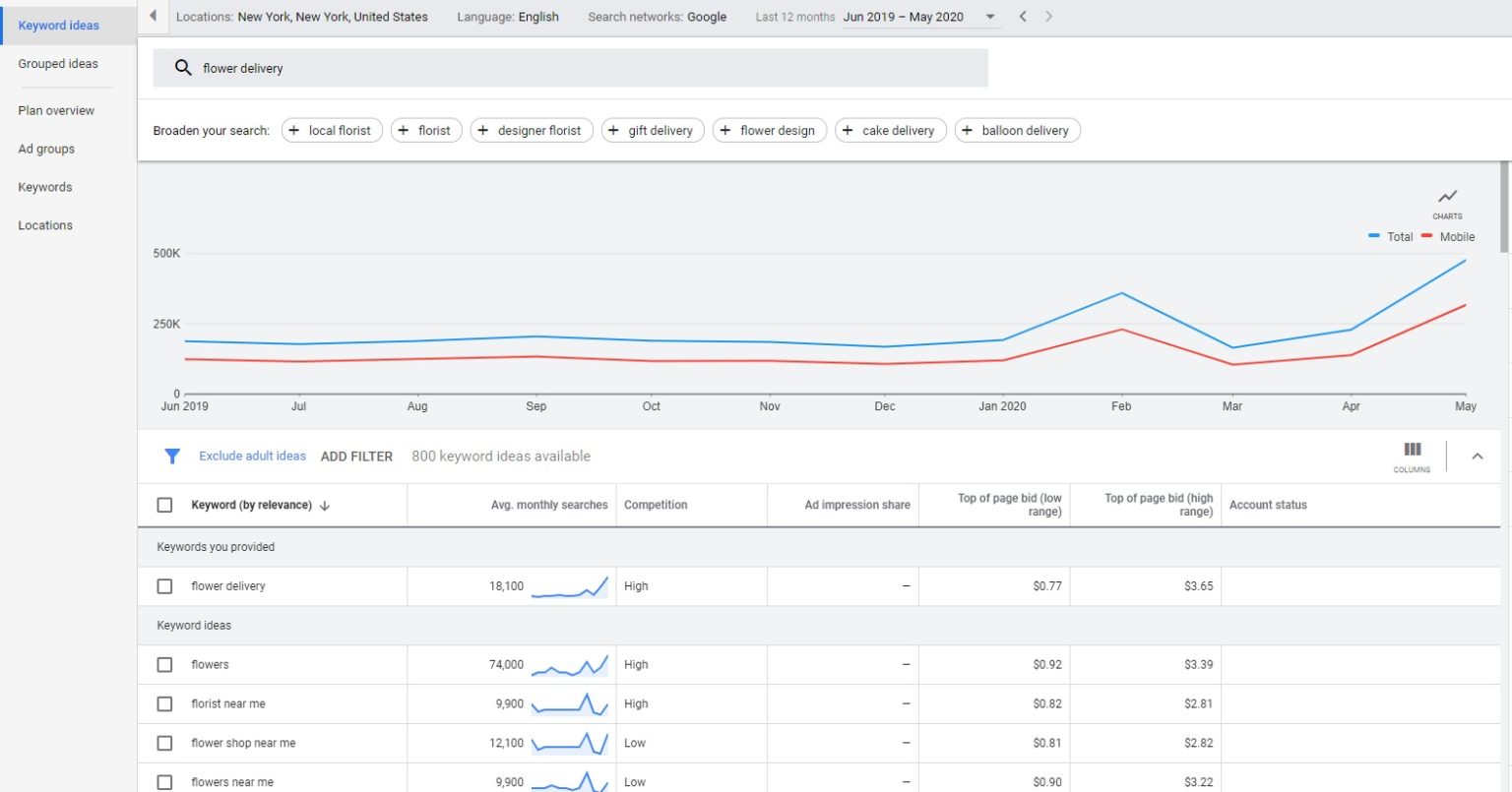Open the filter funnel icon

[x=172, y=456]
